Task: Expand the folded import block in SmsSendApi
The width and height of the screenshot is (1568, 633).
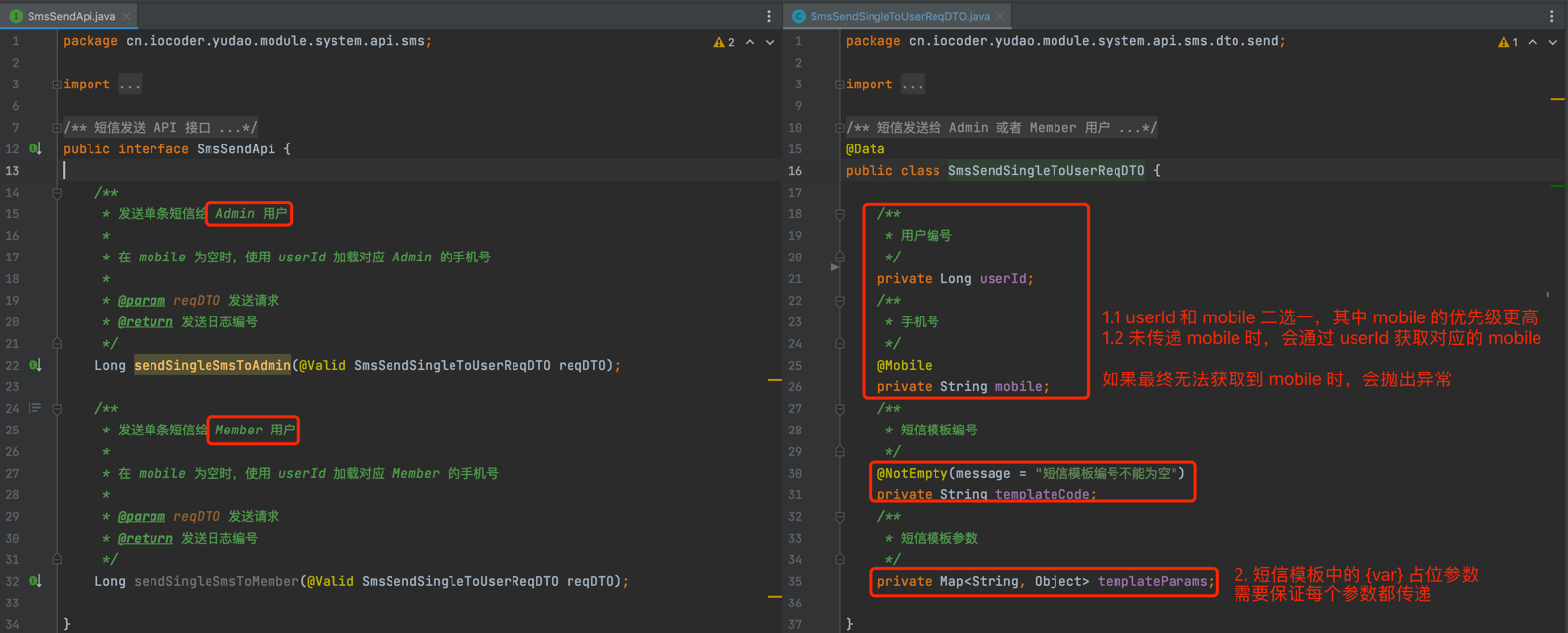Action: tap(57, 85)
